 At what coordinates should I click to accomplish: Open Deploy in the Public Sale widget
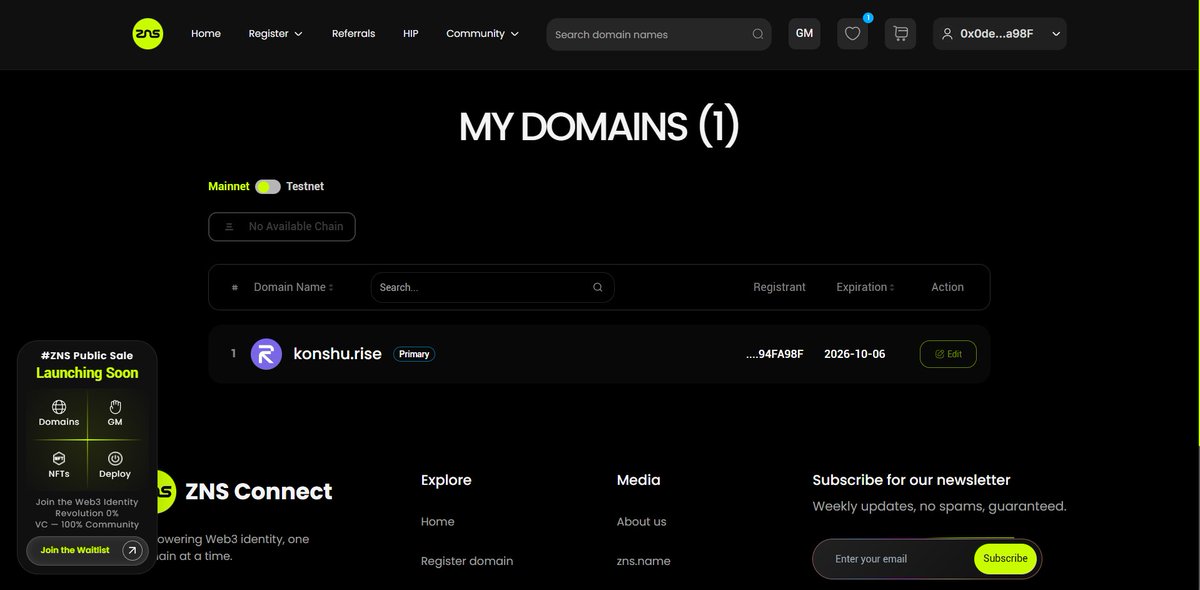point(115,465)
